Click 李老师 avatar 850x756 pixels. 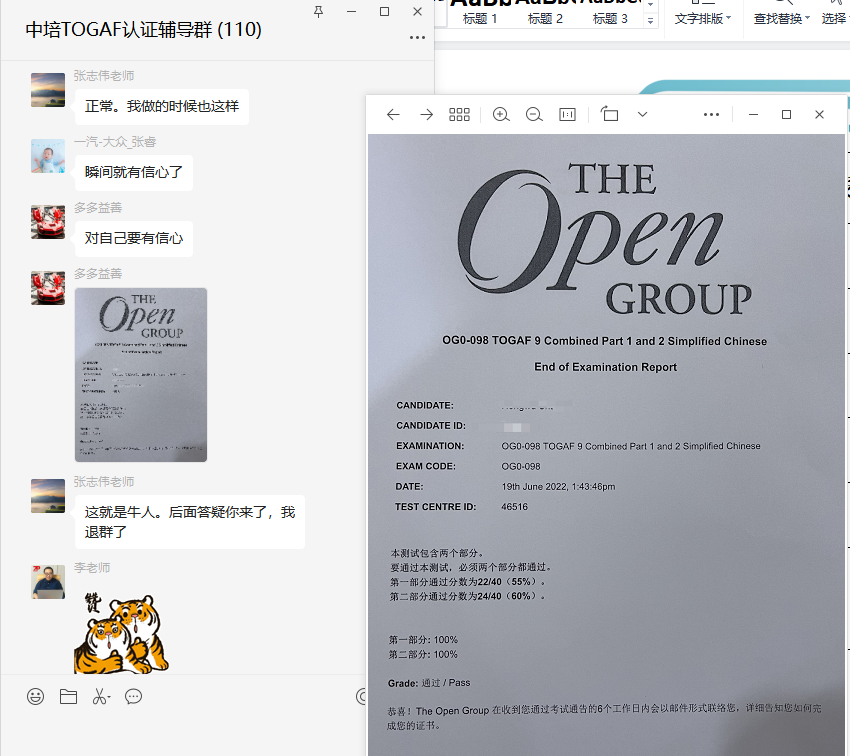pos(48,582)
